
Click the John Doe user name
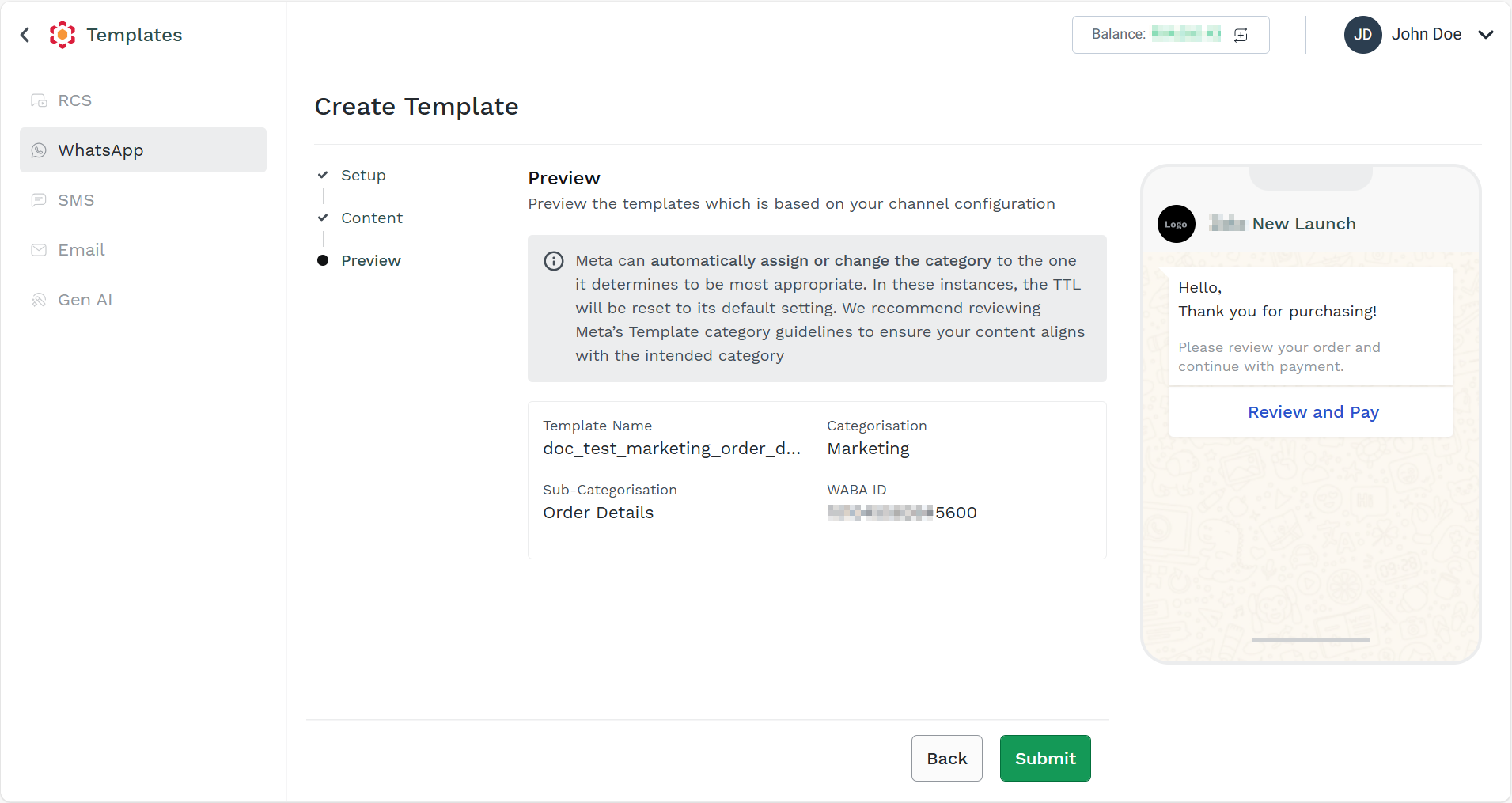pyautogui.click(x=1427, y=34)
